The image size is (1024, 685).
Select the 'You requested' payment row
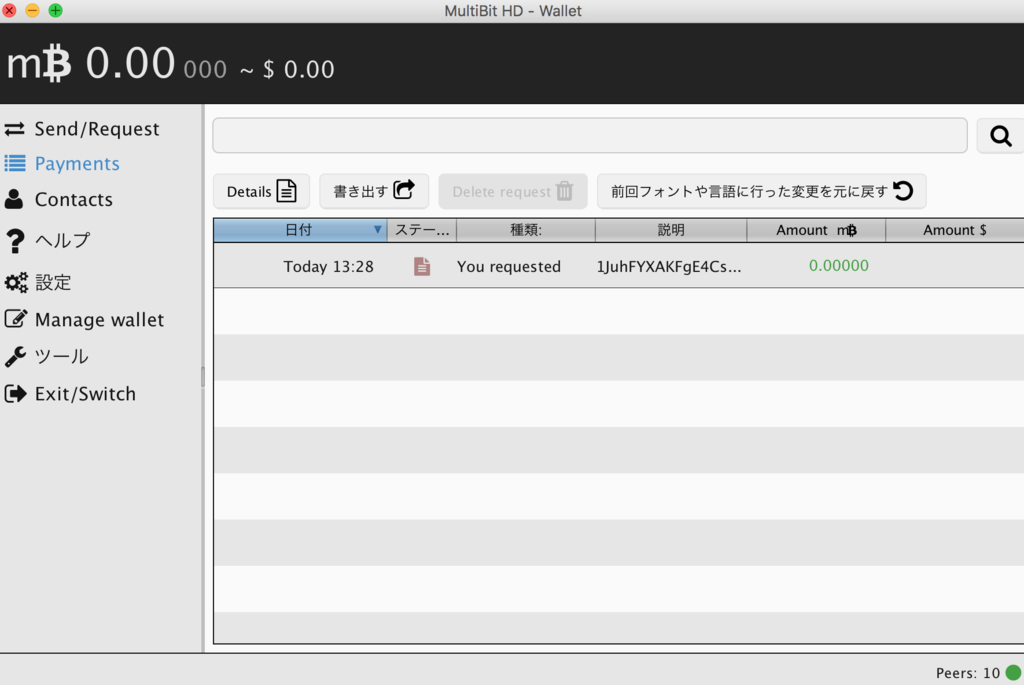[x=508, y=265]
